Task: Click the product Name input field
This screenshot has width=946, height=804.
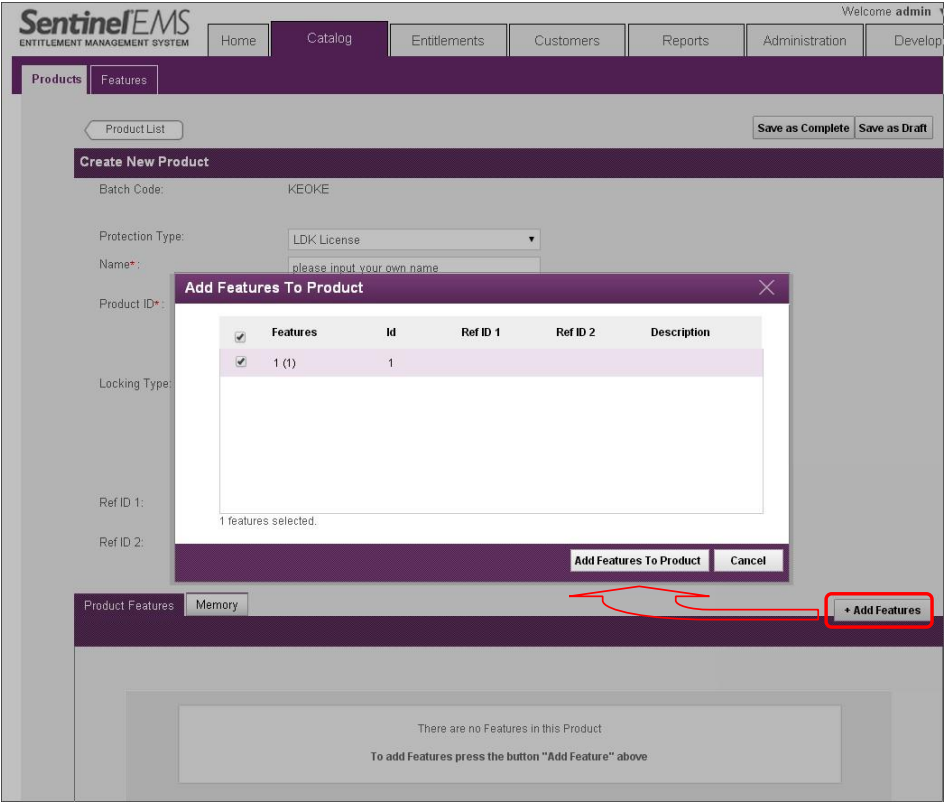Action: point(414,266)
